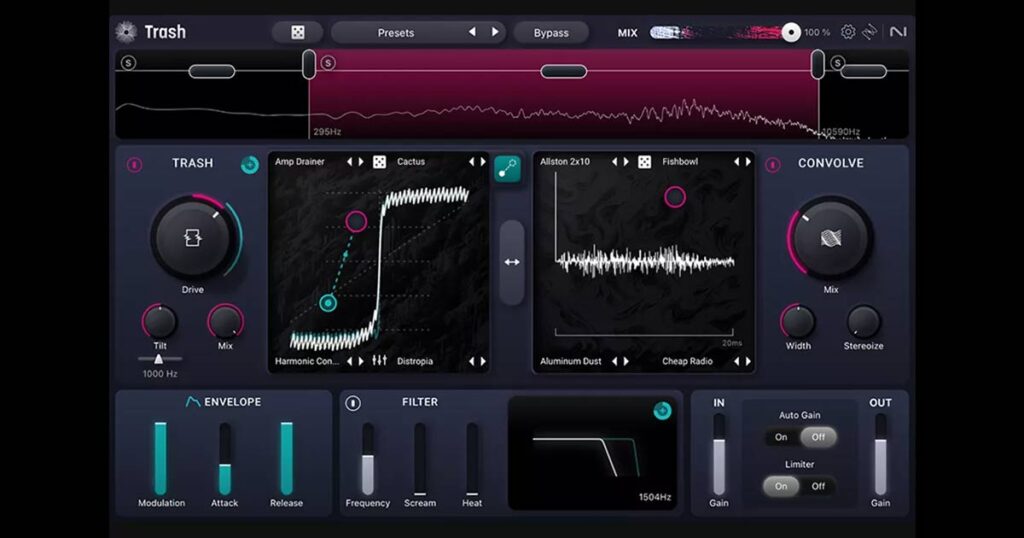This screenshot has height=538, width=1024.
Task: Turn Auto Gain On
Action: coord(781,437)
